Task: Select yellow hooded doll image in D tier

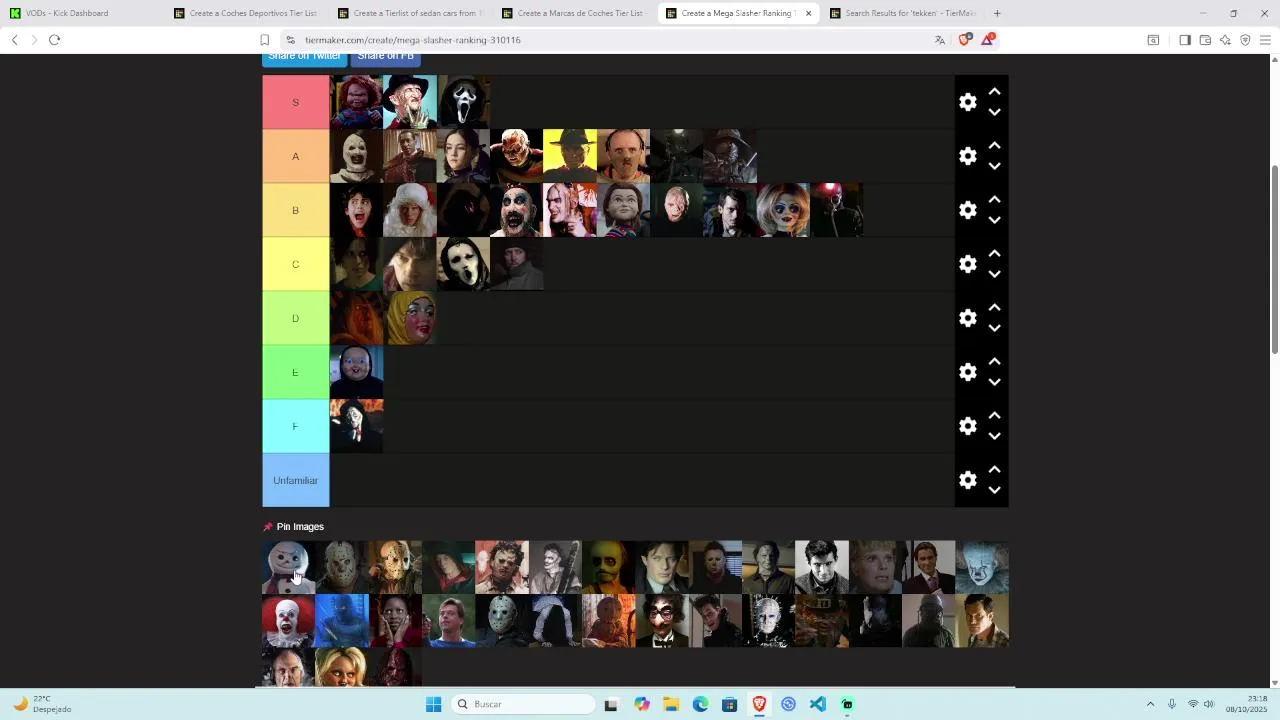Action: click(x=410, y=318)
